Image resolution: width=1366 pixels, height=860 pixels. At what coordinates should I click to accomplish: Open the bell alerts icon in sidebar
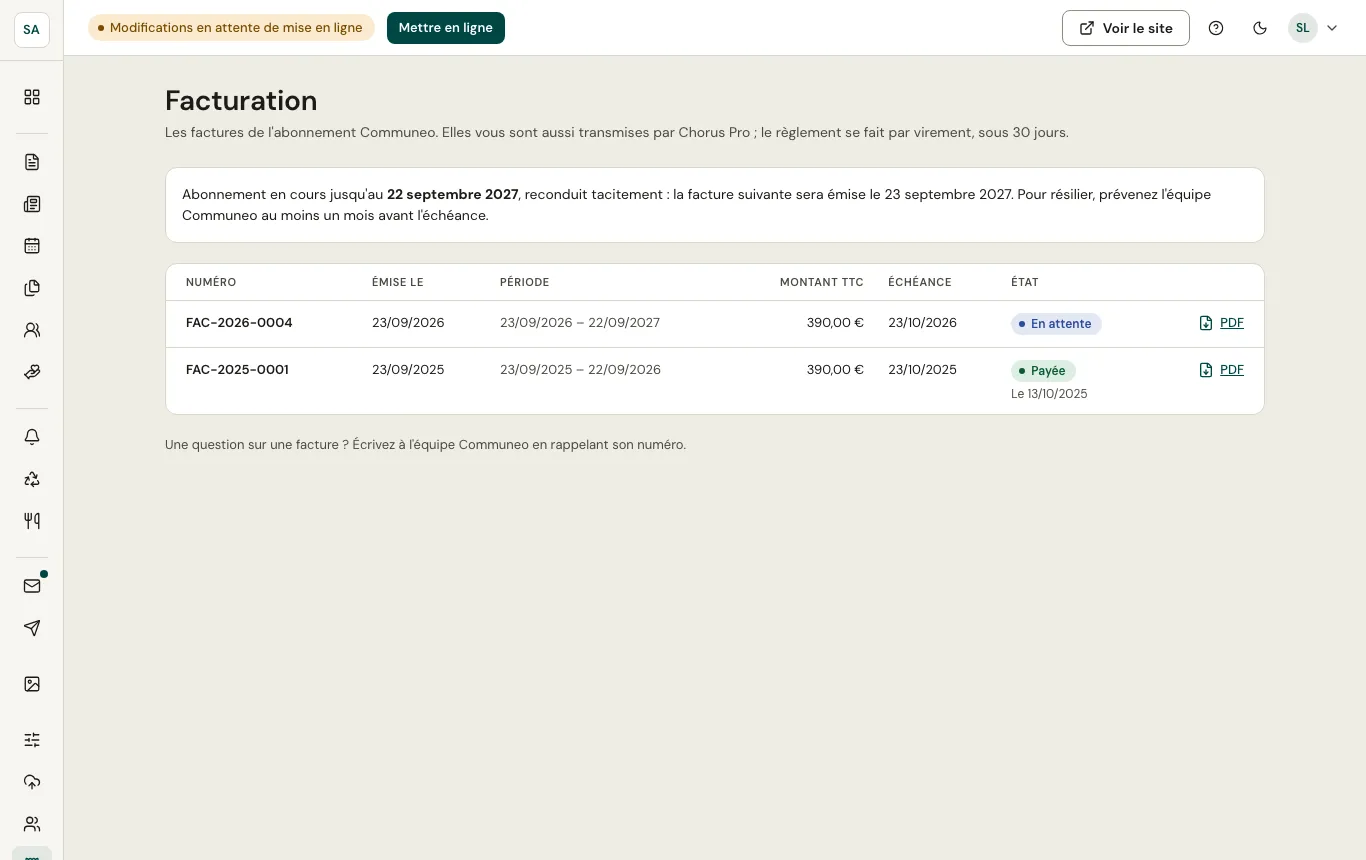click(x=32, y=437)
